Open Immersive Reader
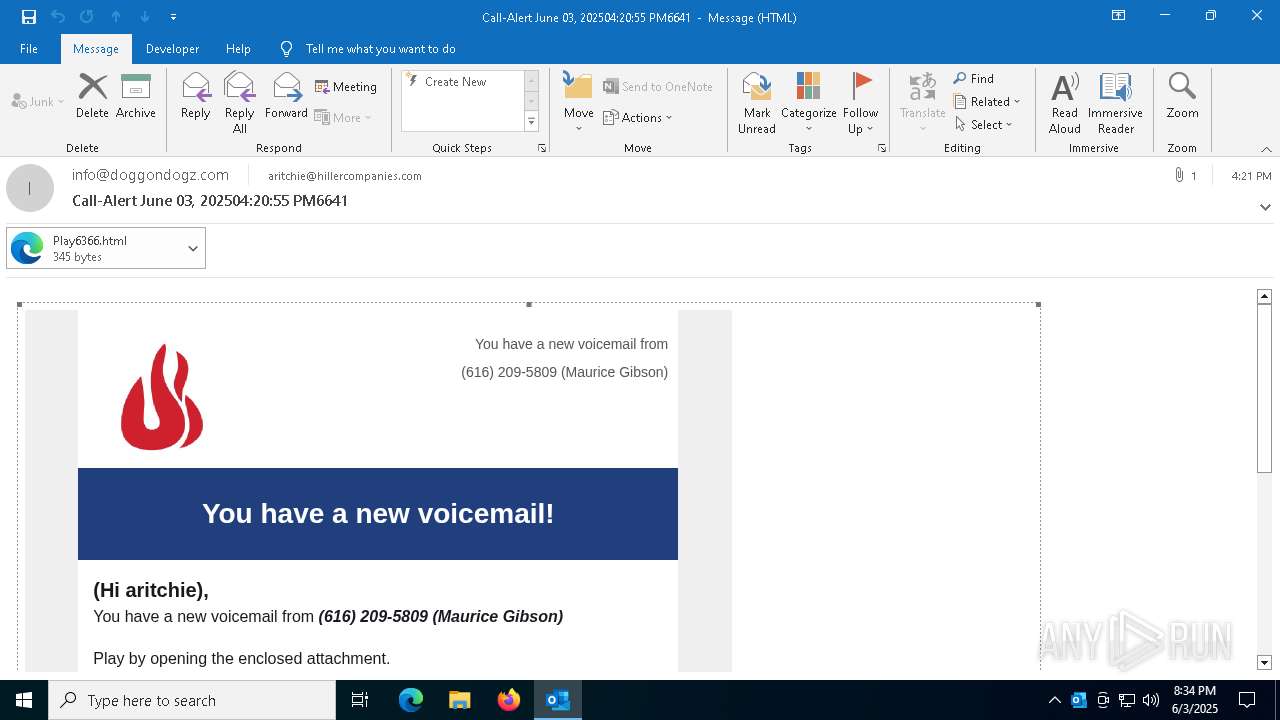 point(1115,103)
